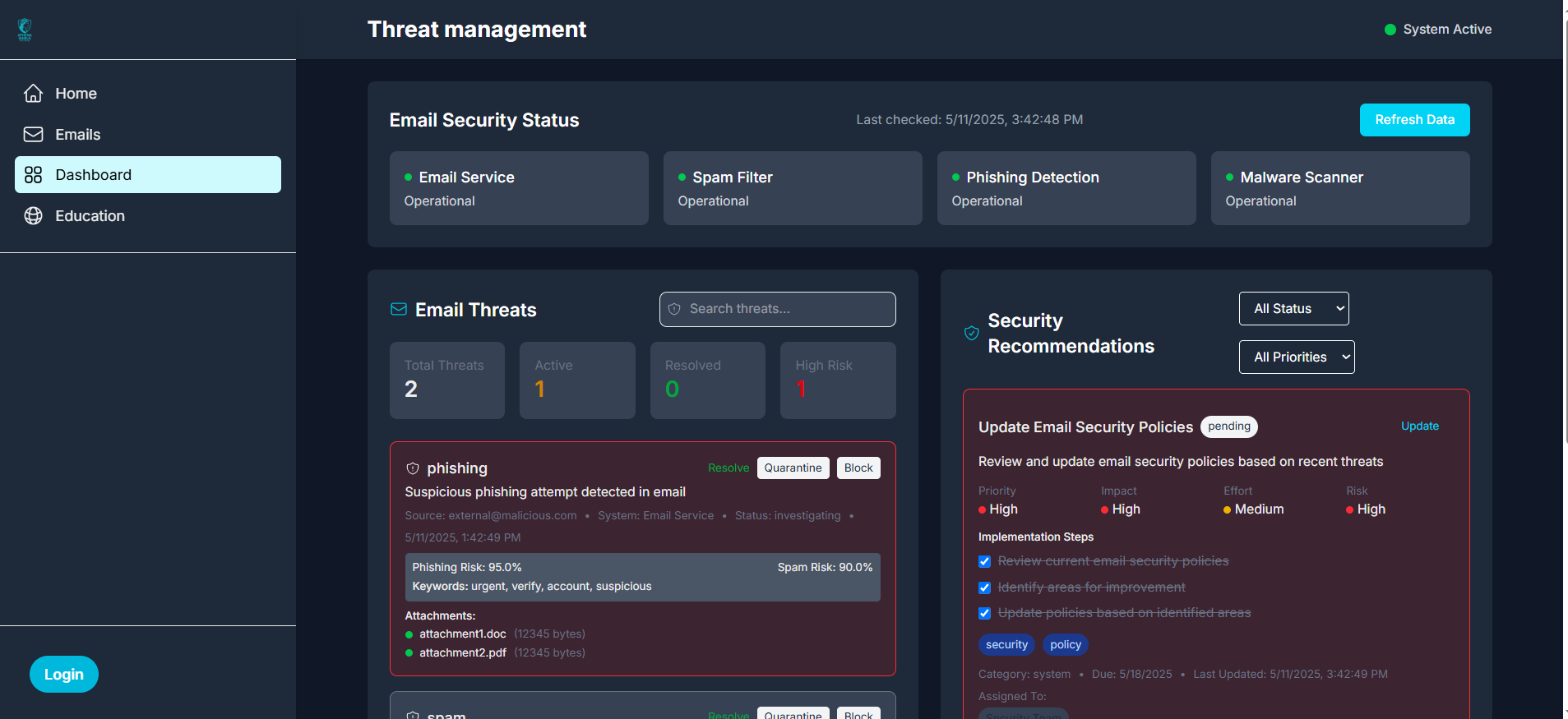The width and height of the screenshot is (1568, 719).
Task: Click the green dot beside Email Service
Action: point(408,177)
